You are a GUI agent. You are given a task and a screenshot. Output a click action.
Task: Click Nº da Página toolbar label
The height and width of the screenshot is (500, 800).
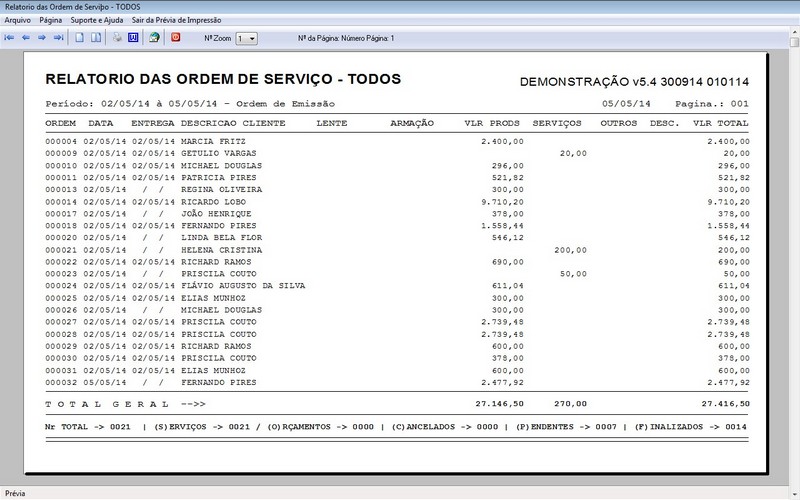[x=346, y=38]
